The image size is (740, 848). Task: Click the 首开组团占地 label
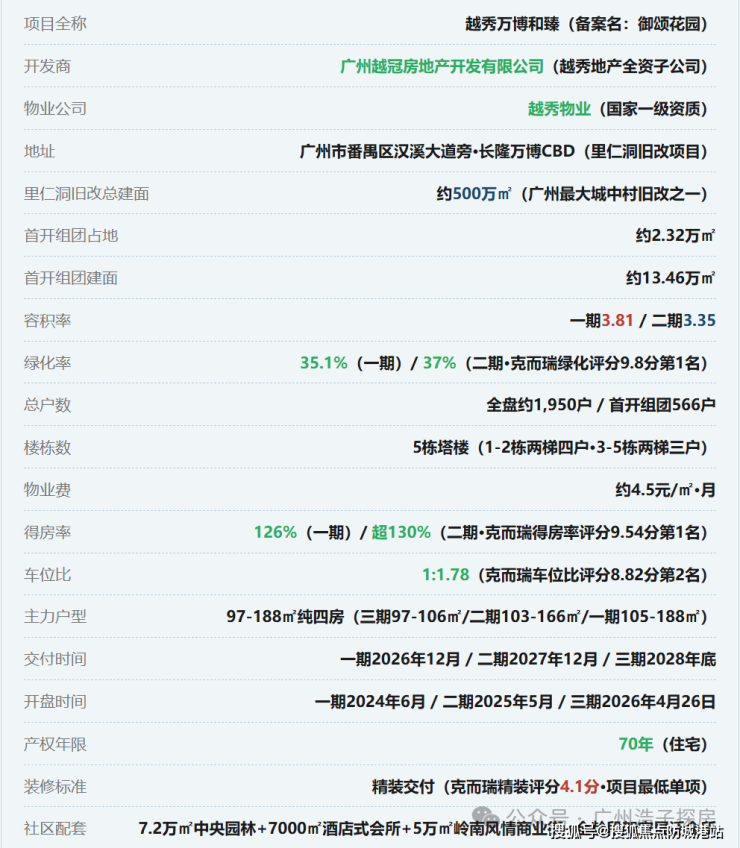click(x=71, y=236)
